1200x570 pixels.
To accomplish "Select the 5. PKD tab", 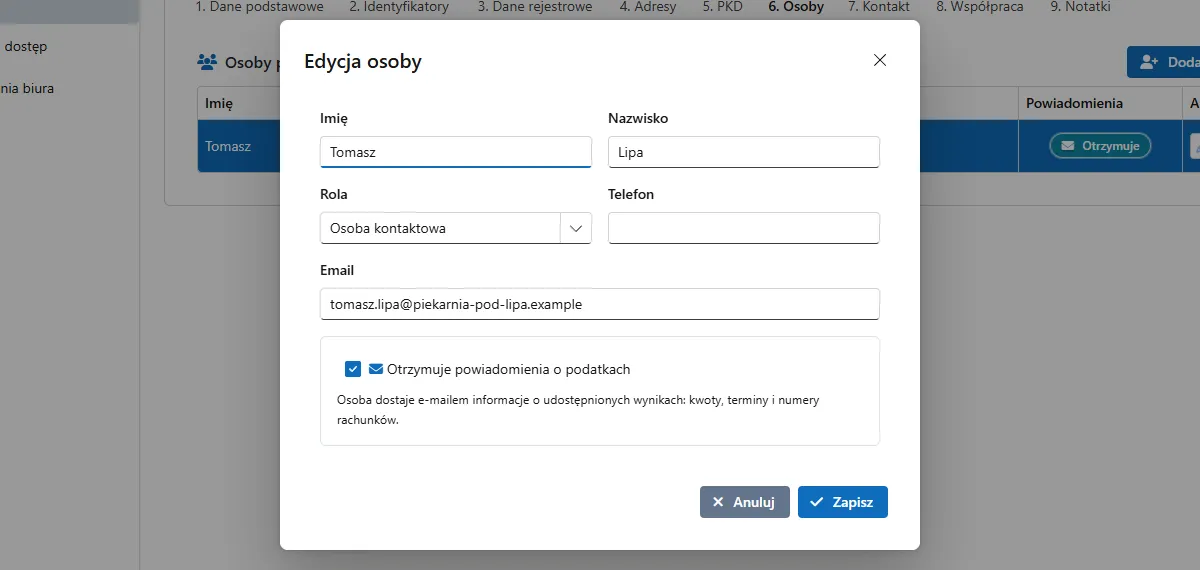I will 722,7.
